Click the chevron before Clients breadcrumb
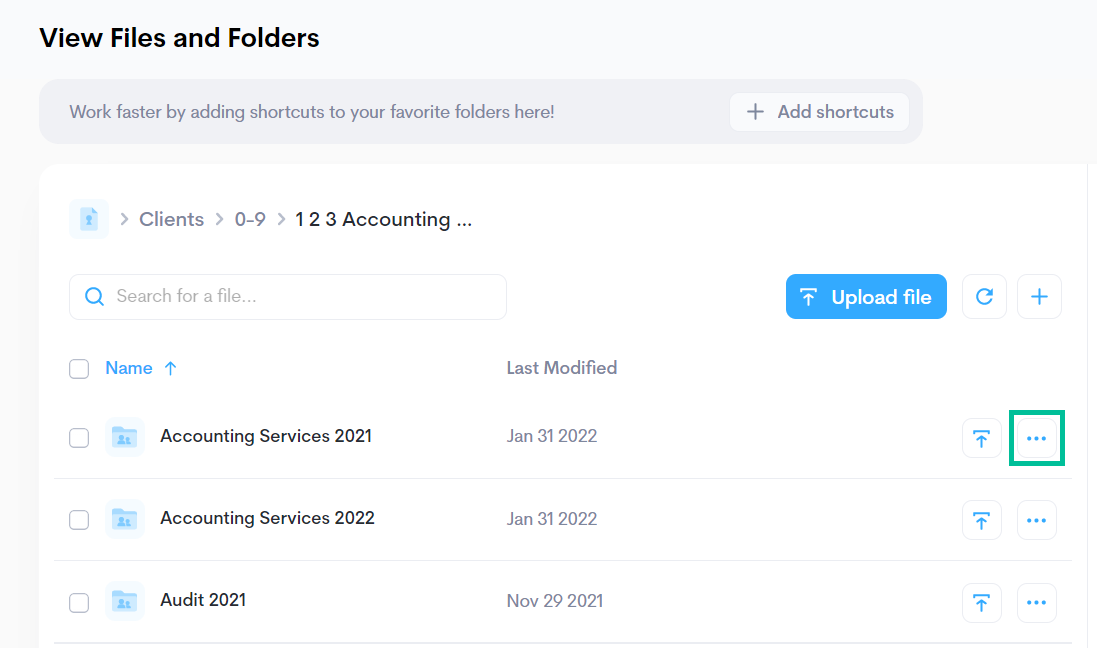 (124, 219)
